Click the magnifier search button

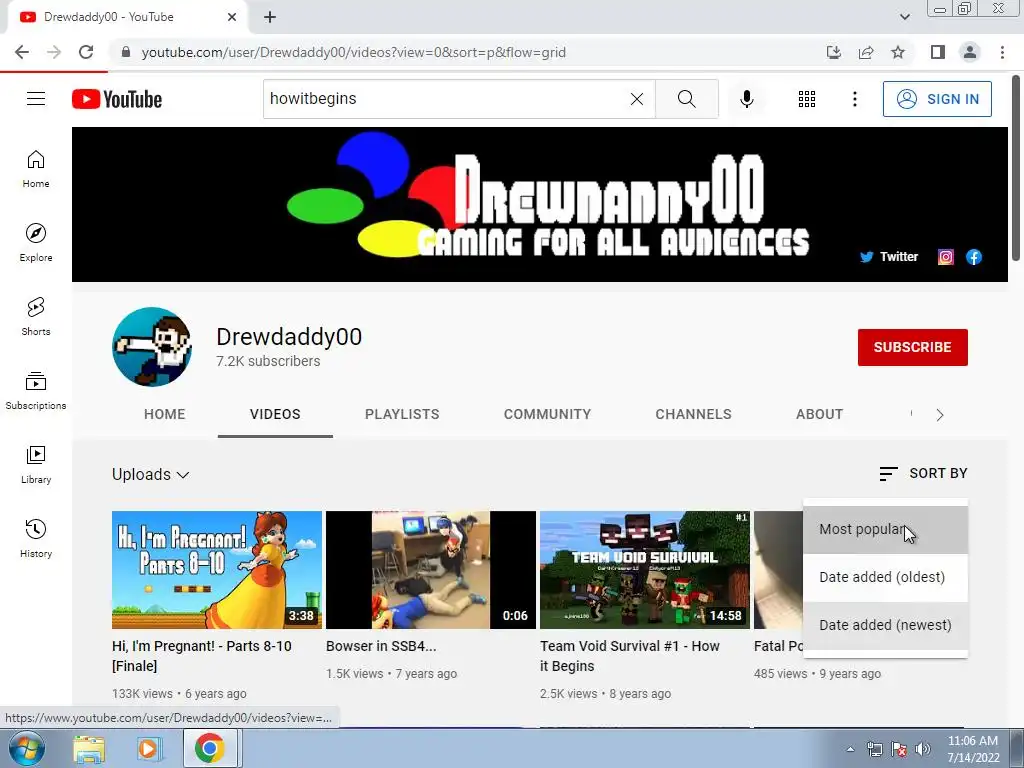(686, 99)
